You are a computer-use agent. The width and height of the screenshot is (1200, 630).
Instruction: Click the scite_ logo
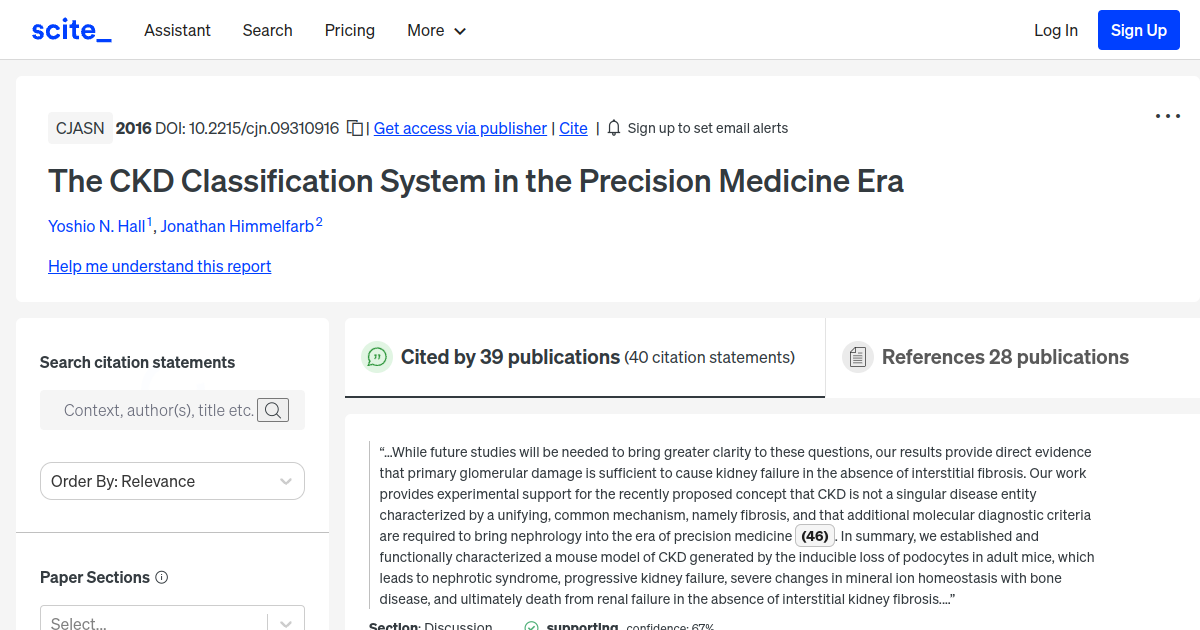pyautogui.click(x=70, y=29)
